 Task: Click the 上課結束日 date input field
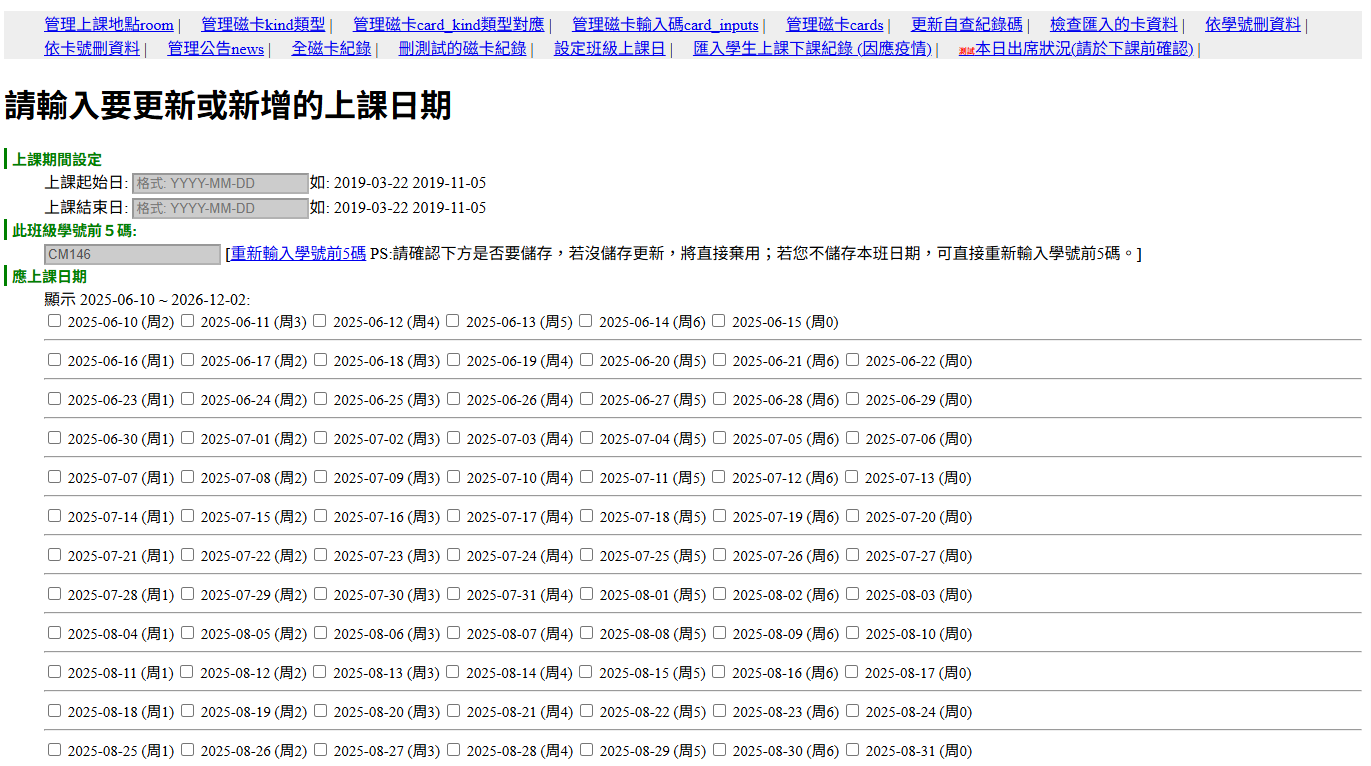pyautogui.click(x=220, y=208)
